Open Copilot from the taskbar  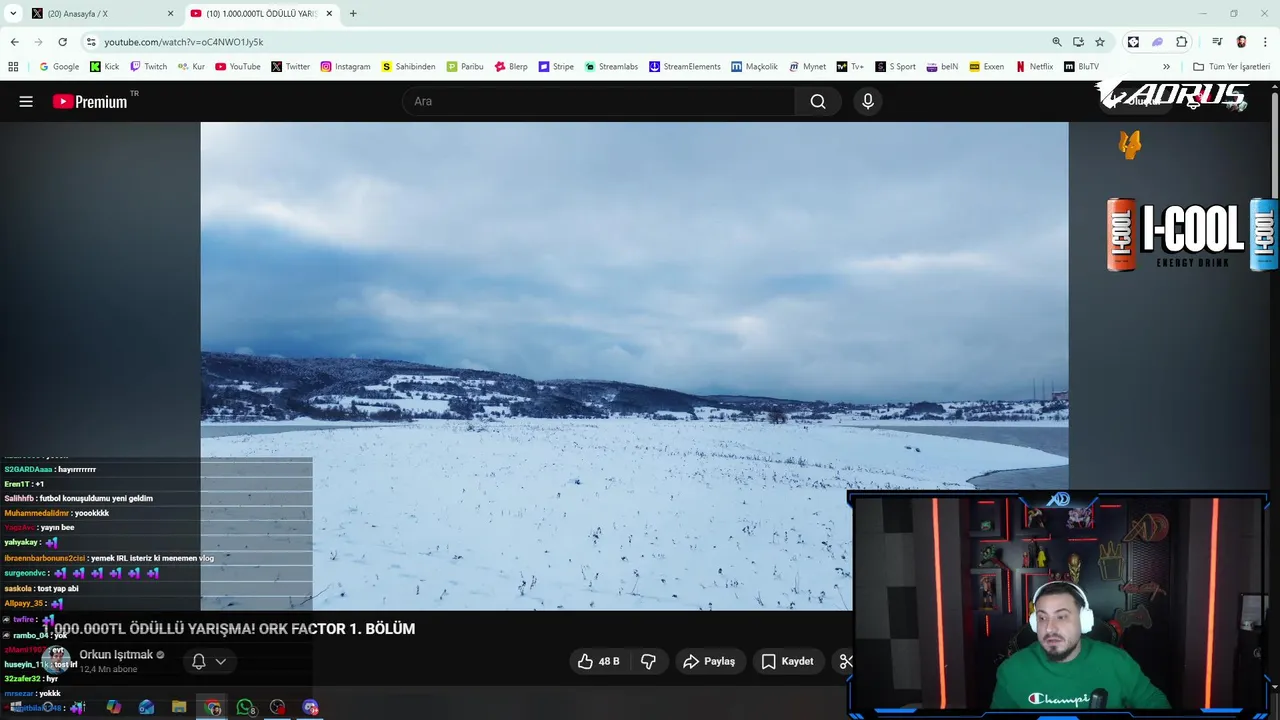114,707
